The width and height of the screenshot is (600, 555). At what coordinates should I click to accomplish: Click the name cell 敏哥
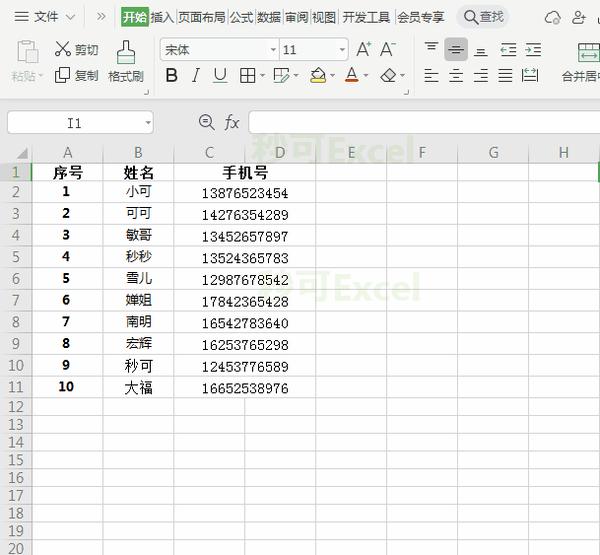point(139,235)
